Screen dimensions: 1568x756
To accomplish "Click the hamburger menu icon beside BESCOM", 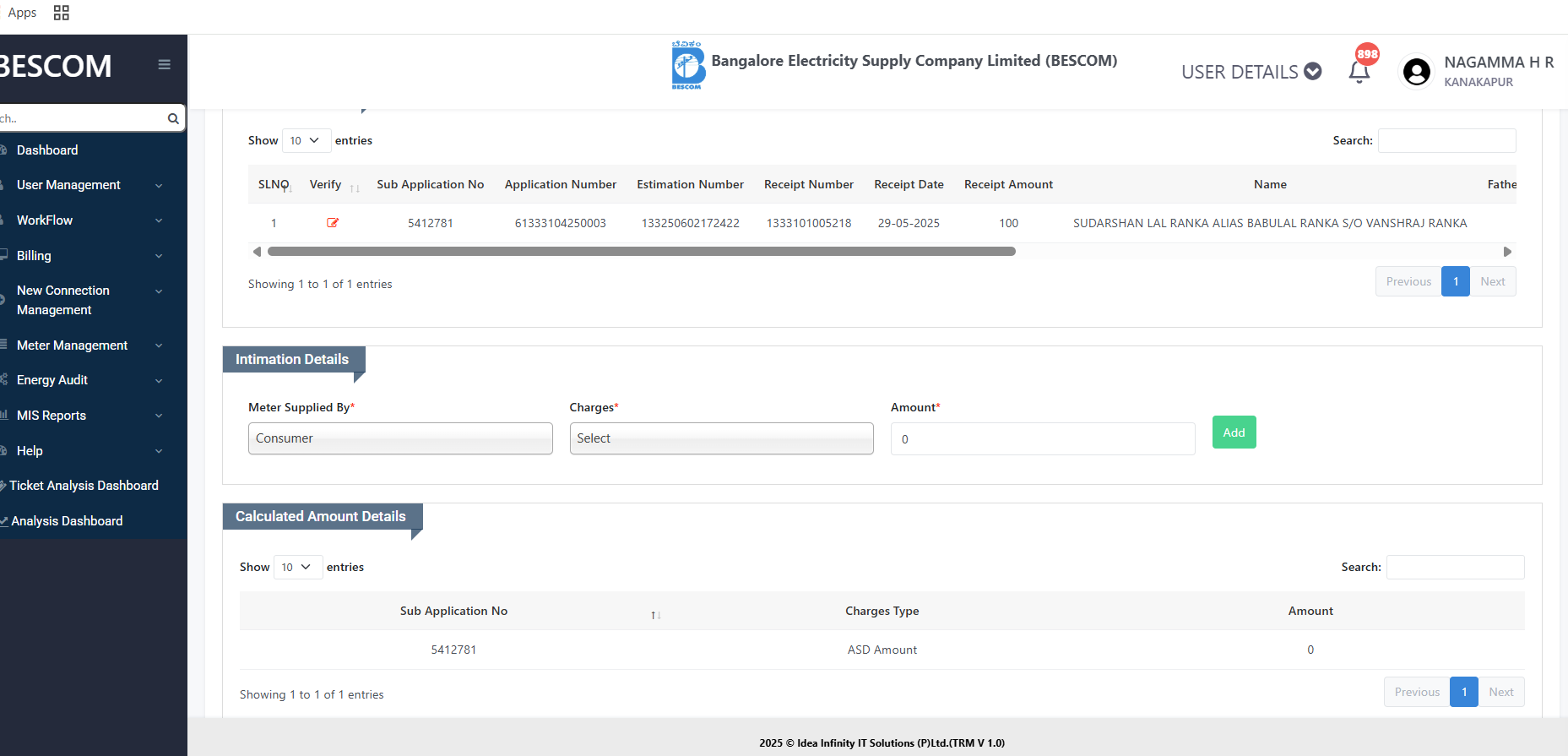I will [x=164, y=65].
